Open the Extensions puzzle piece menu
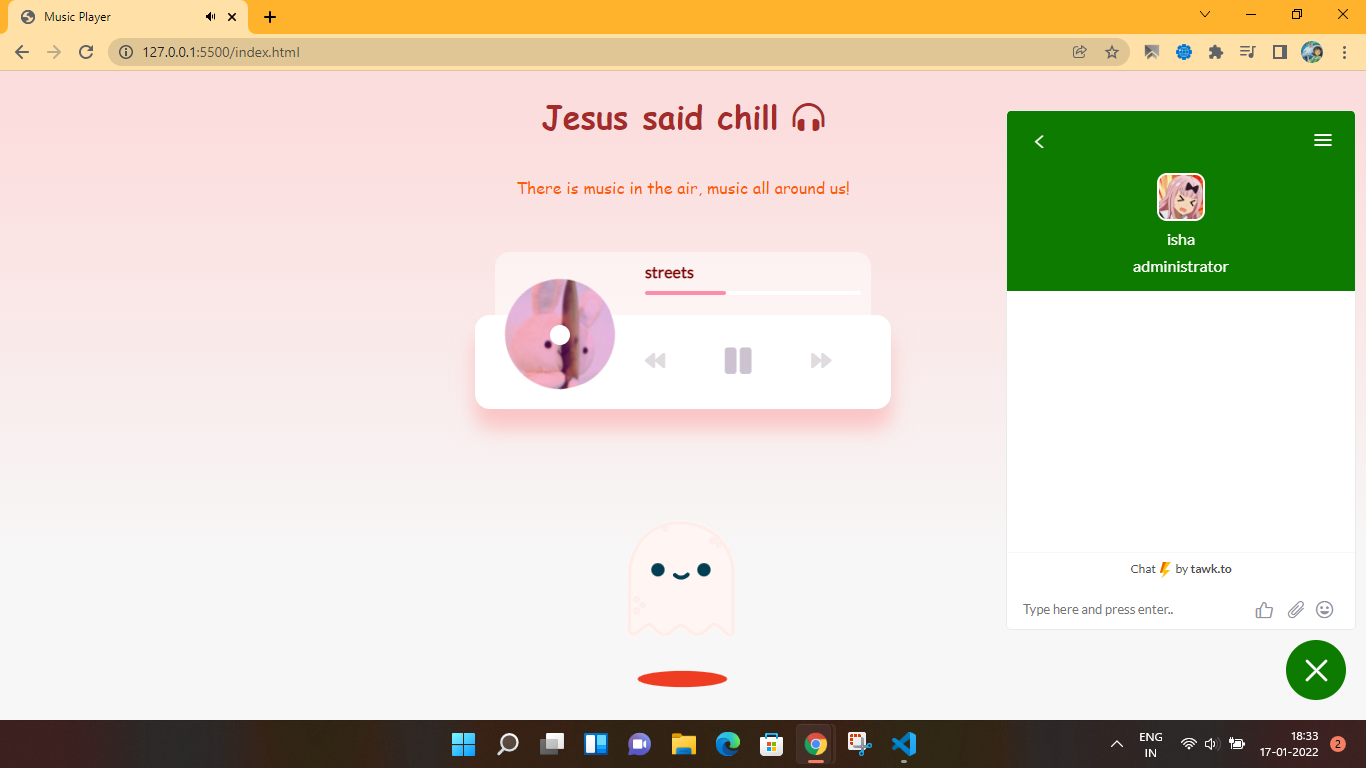Viewport: 1366px width, 768px height. (1216, 52)
